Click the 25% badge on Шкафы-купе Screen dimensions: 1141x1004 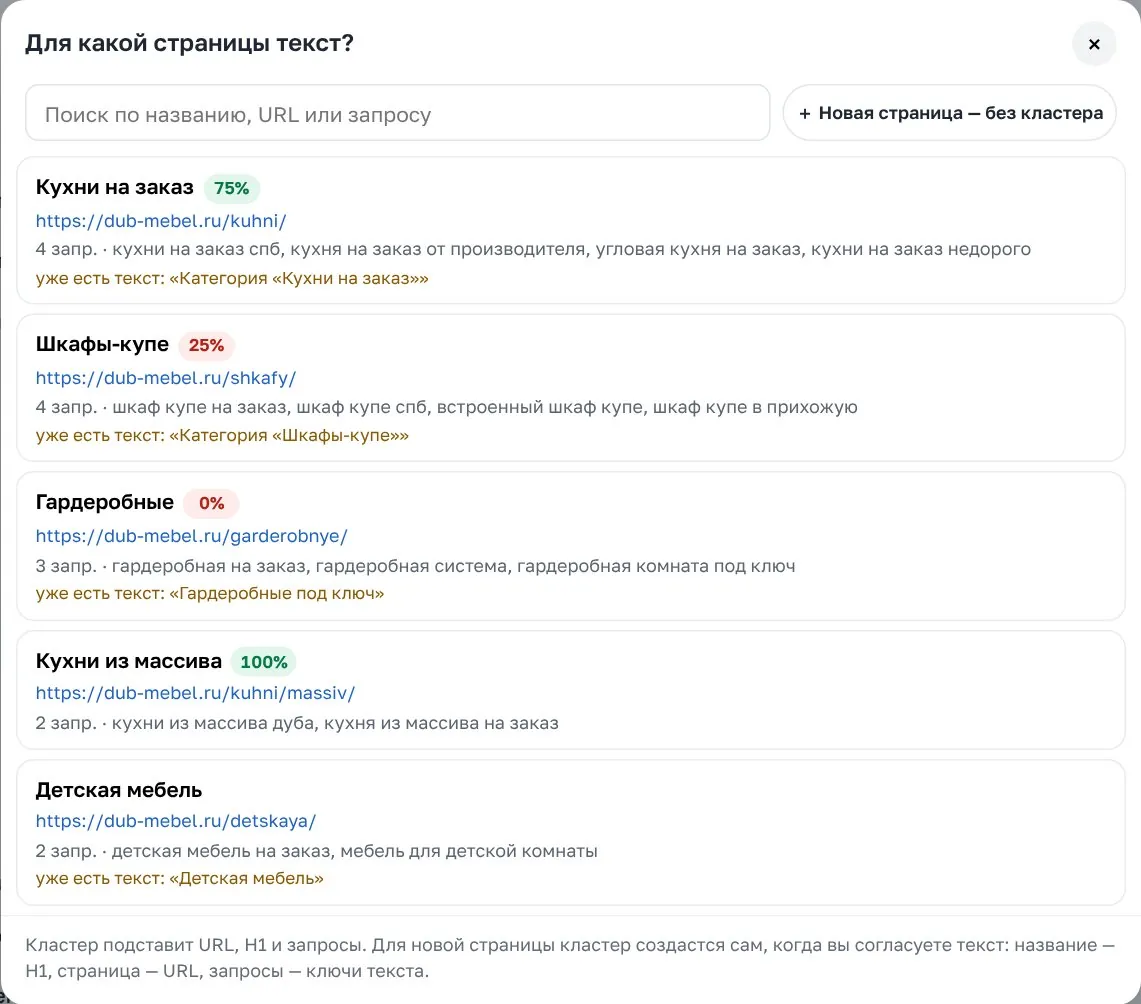[x=206, y=346]
